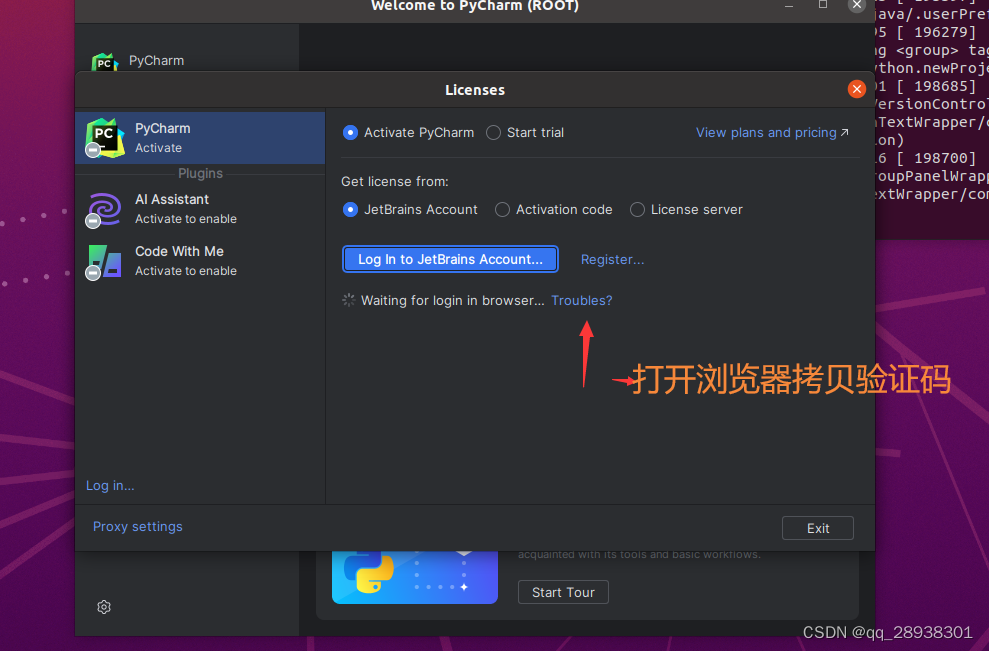
Task: Click the loading spinner beside waiting text
Action: click(348, 300)
